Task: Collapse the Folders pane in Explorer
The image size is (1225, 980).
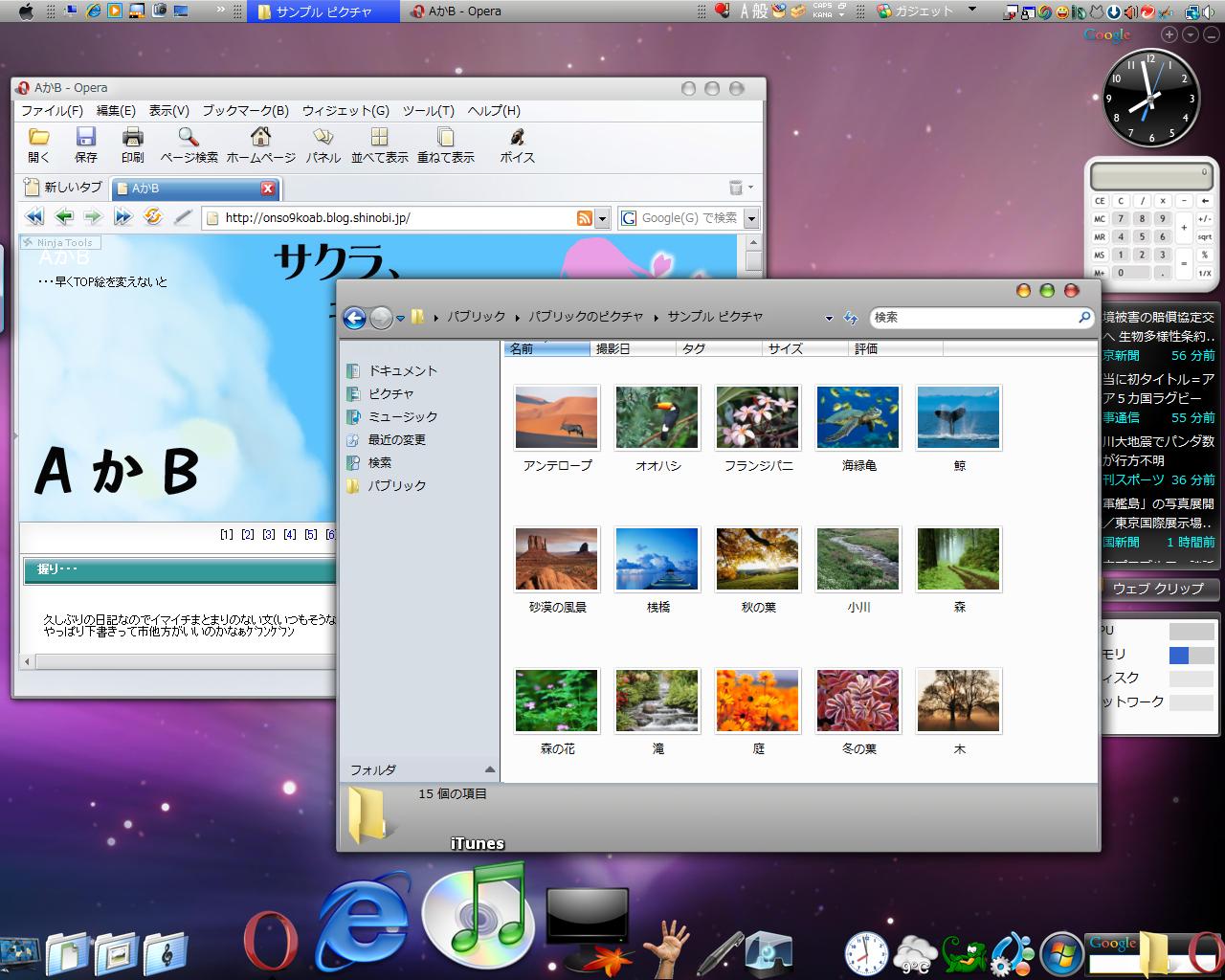Action: 490,769
